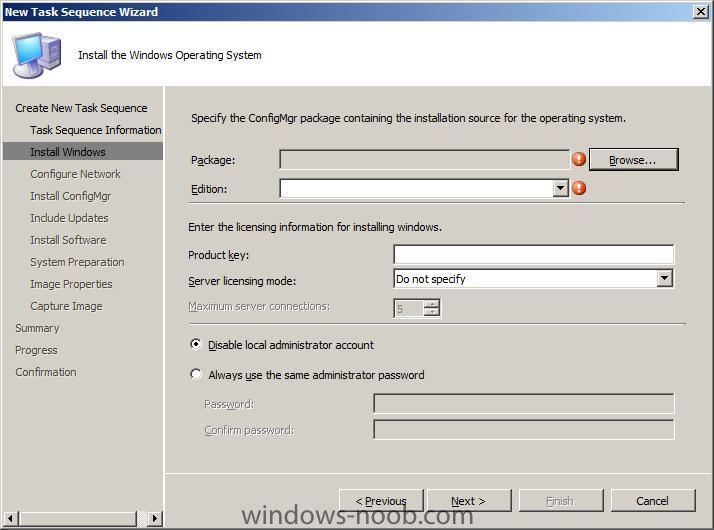Select the Install Software step
The image size is (714, 530).
(68, 240)
